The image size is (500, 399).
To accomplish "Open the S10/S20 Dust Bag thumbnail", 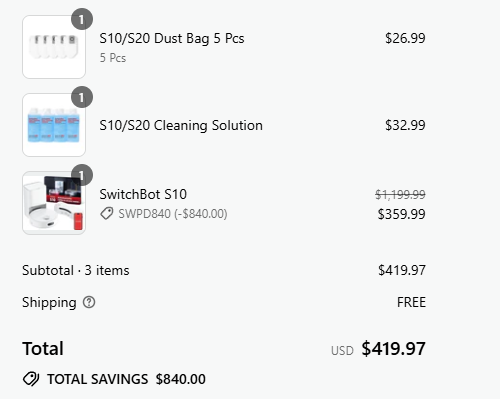I will 54,47.
